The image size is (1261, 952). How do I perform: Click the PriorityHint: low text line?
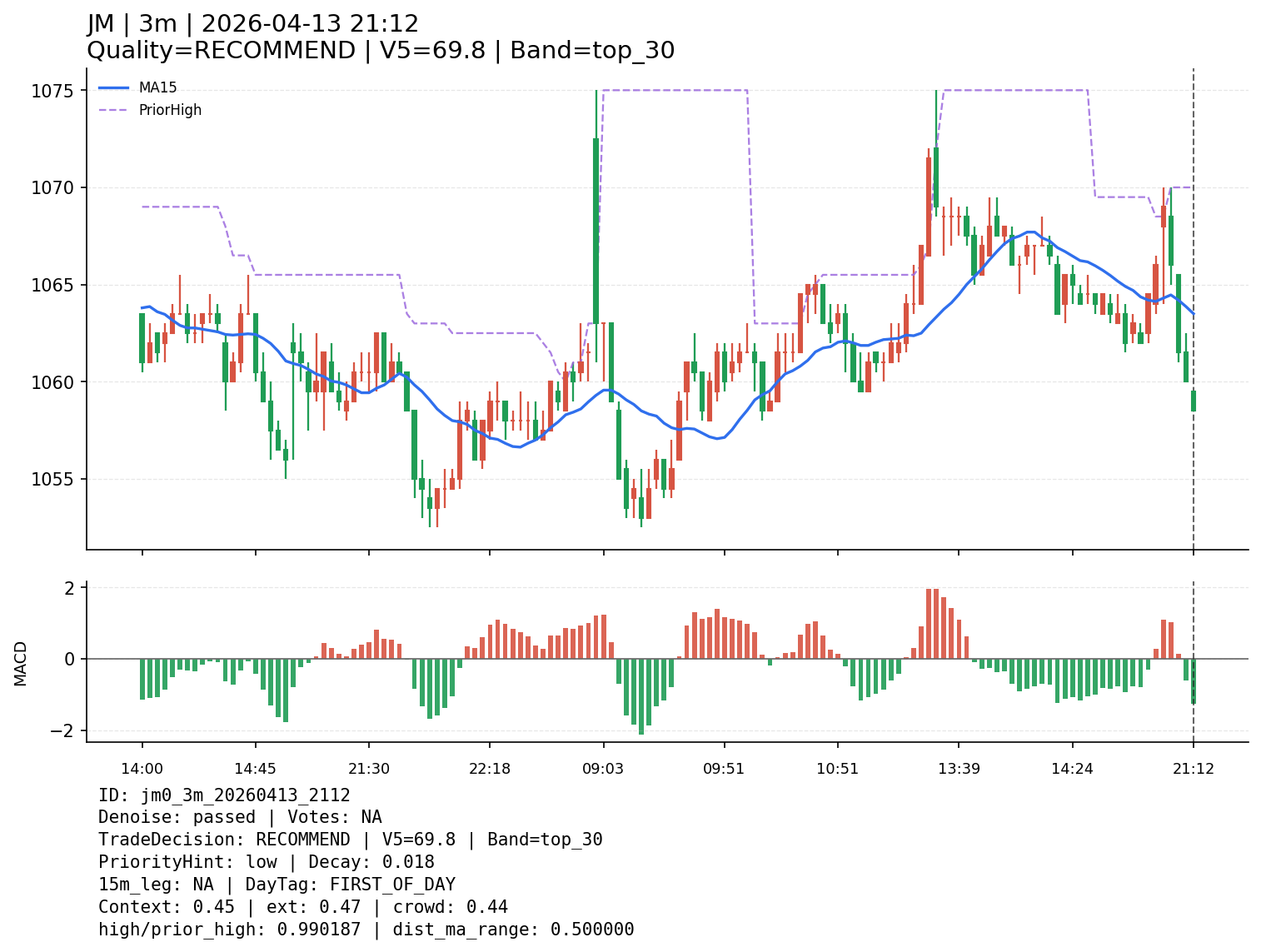pos(266,862)
